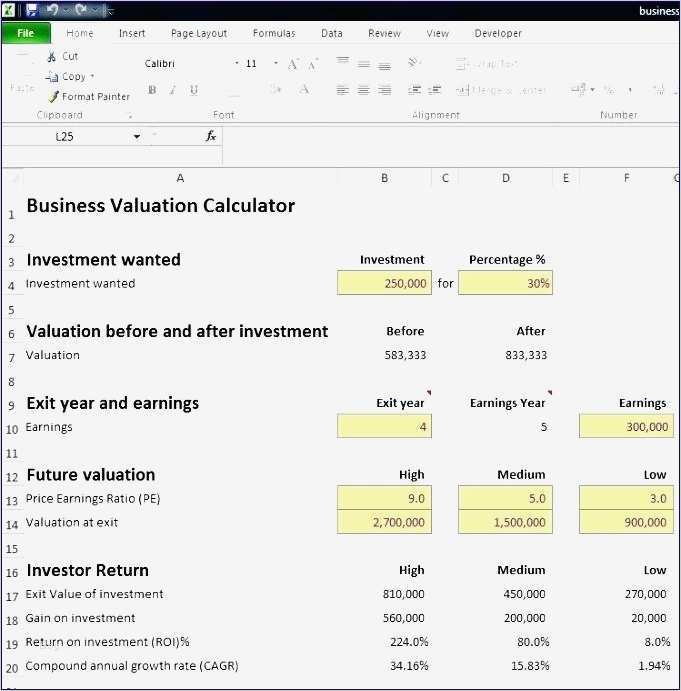
Task: Switch to the Page Layout tab
Action: pyautogui.click(x=199, y=33)
